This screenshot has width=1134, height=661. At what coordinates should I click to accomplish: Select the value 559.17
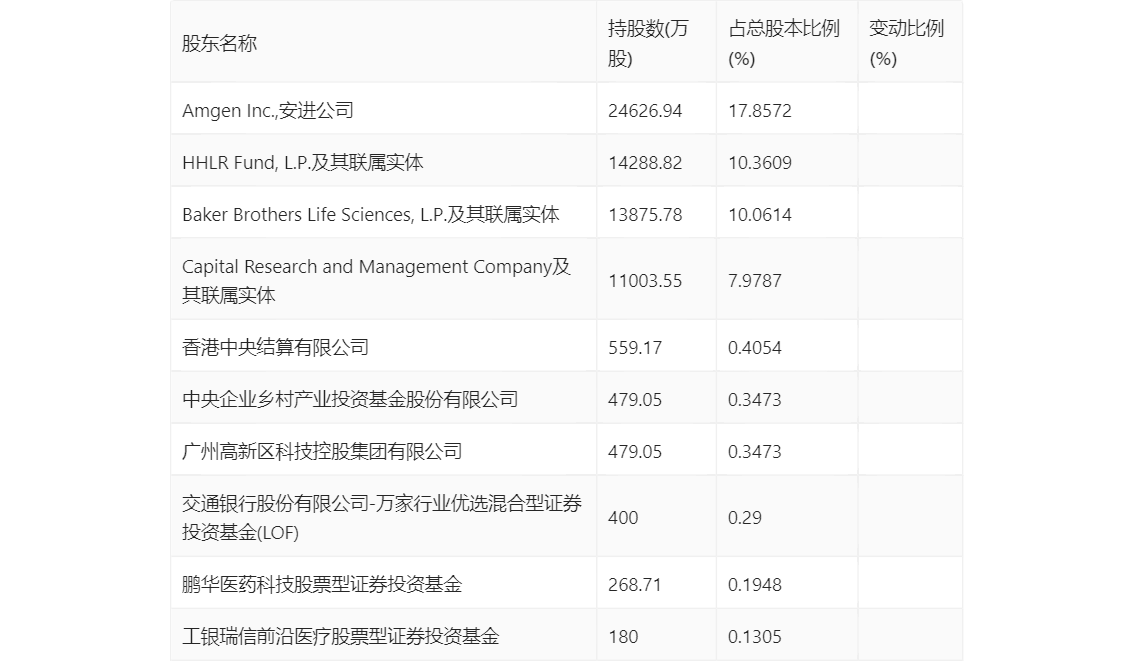click(x=635, y=348)
